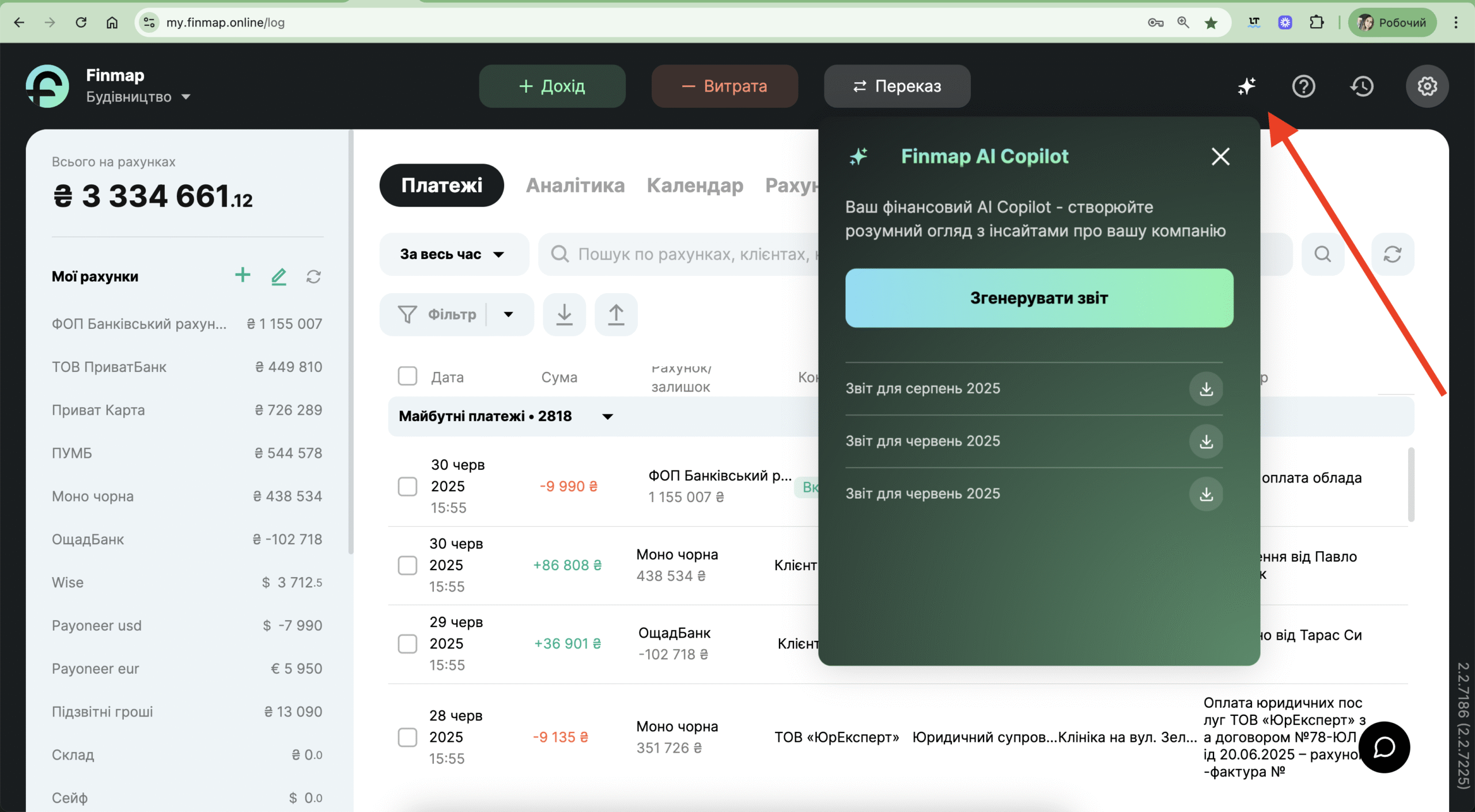Open the Робочий browser profile
The image size is (1475, 812).
(x=1392, y=22)
